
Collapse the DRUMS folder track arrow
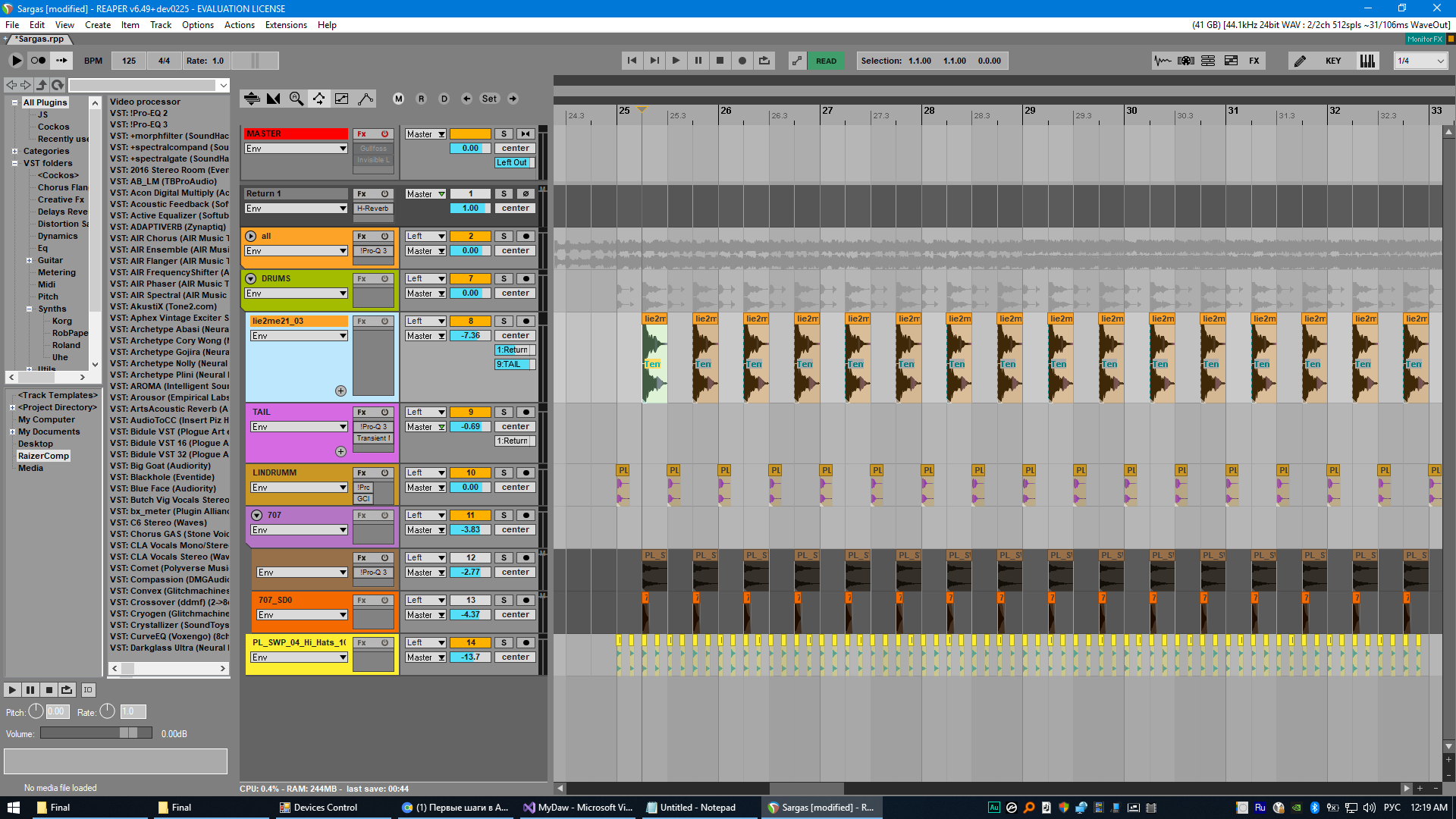(251, 279)
